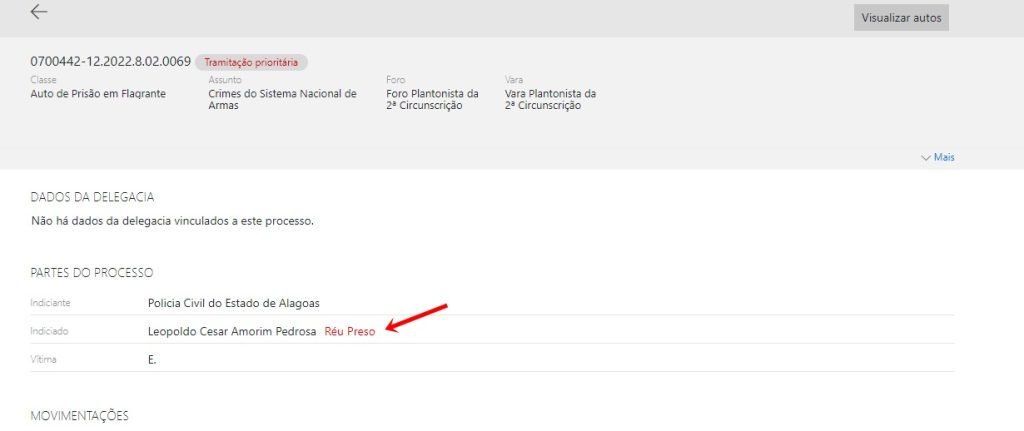1024x431 pixels.
Task: Click the Partes do Processo section heading
Action: point(91,273)
